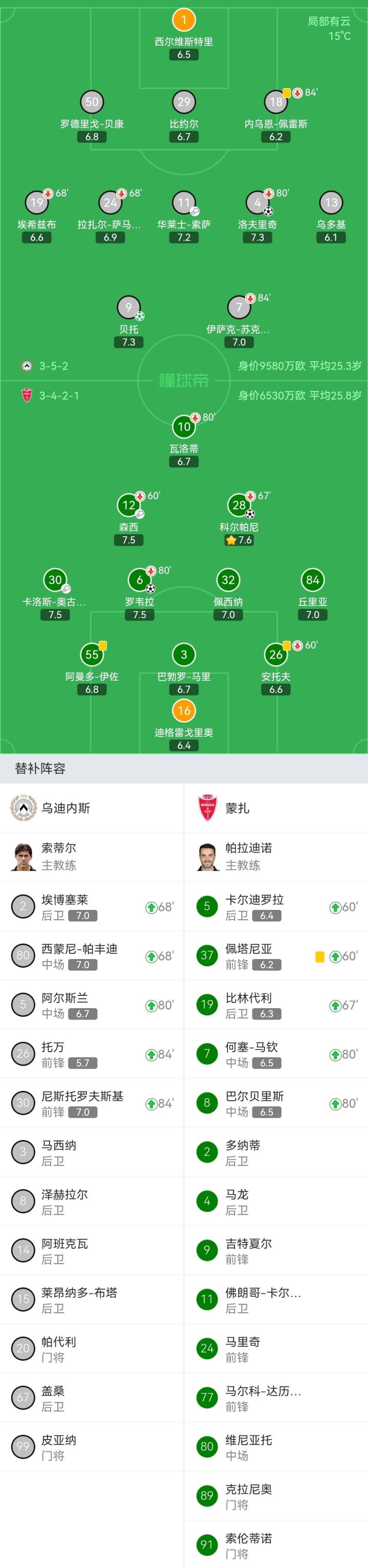Screen dimensions: 368x1568
Task: Open substitute 埃博塞莱 player row
Action: click(x=91, y=906)
